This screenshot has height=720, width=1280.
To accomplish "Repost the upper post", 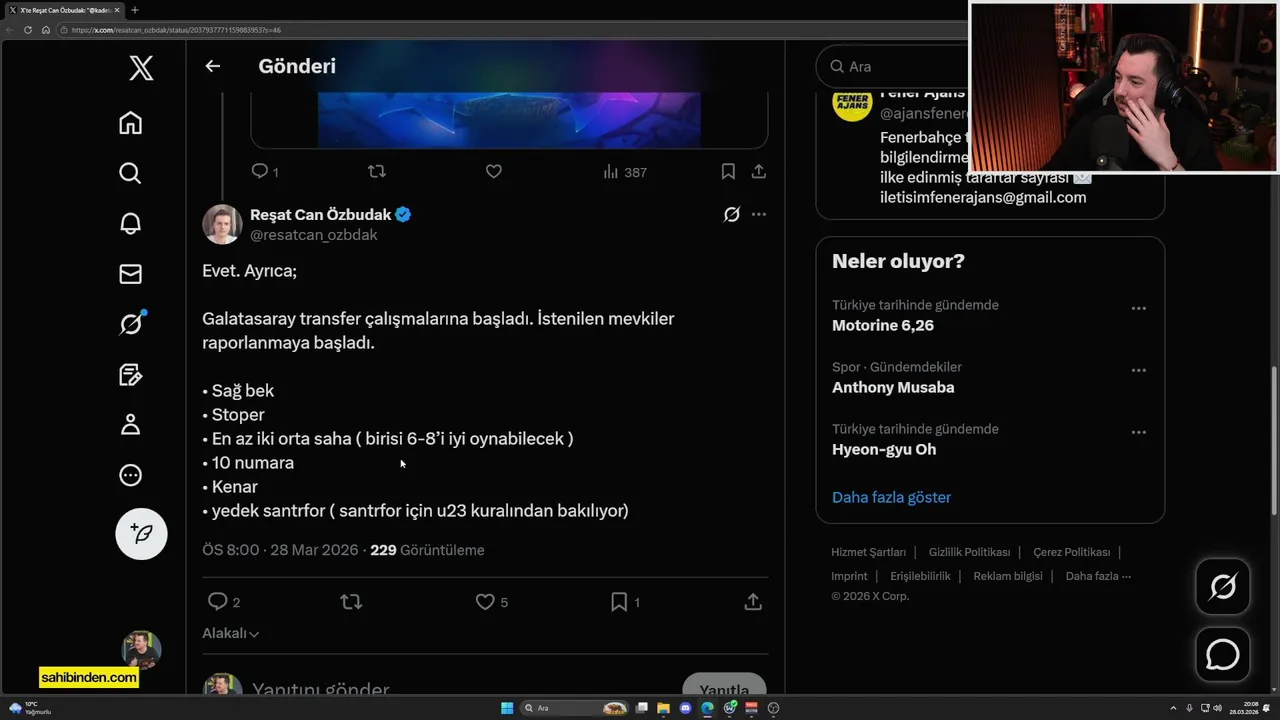I will [x=377, y=172].
